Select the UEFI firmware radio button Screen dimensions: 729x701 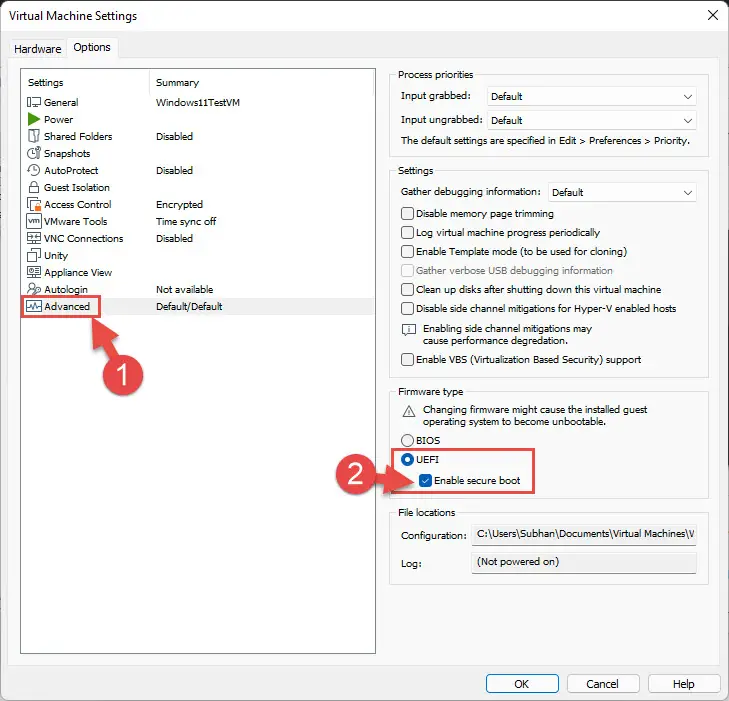click(407, 460)
